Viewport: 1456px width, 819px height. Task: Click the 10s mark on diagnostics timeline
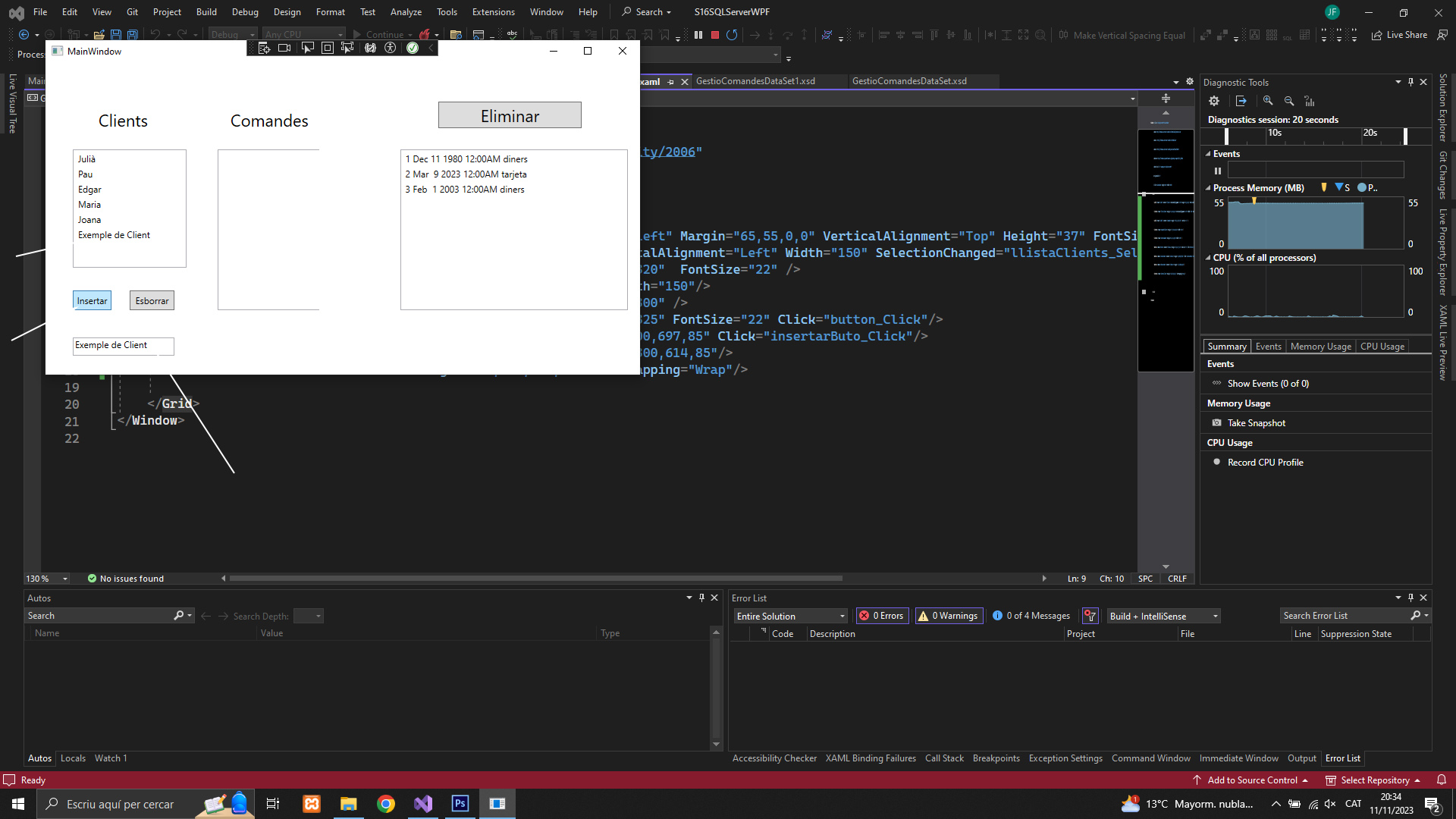pos(1275,133)
